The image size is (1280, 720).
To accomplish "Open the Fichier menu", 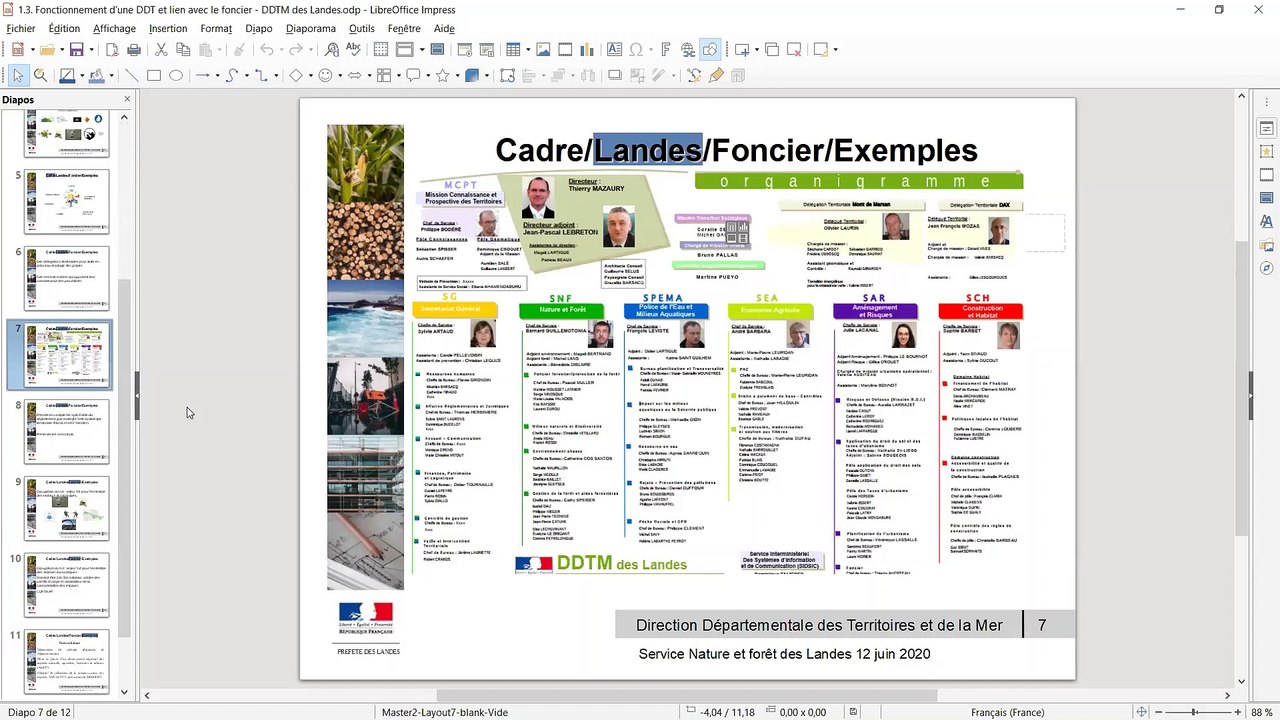I will tap(20, 29).
